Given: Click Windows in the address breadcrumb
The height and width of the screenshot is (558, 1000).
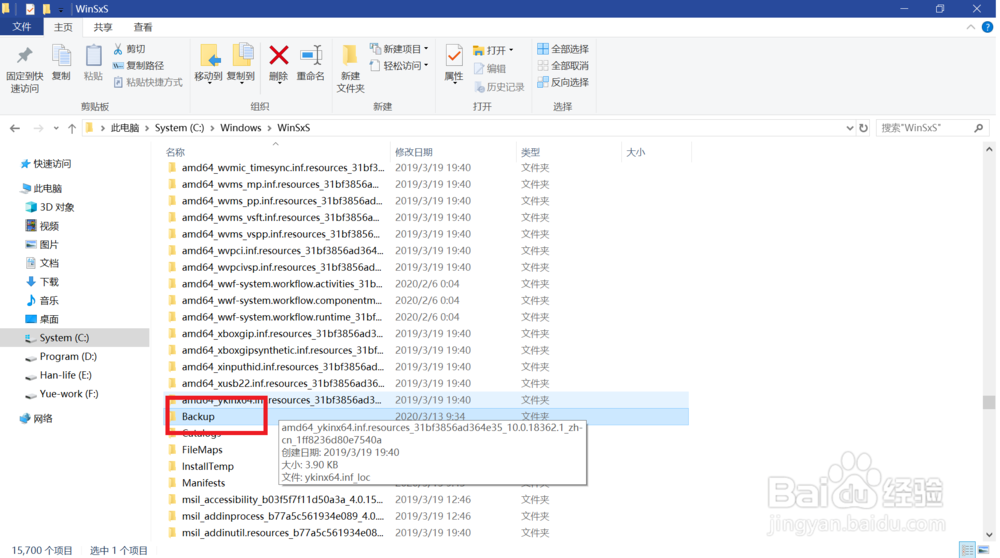Looking at the screenshot, I should (x=240, y=128).
